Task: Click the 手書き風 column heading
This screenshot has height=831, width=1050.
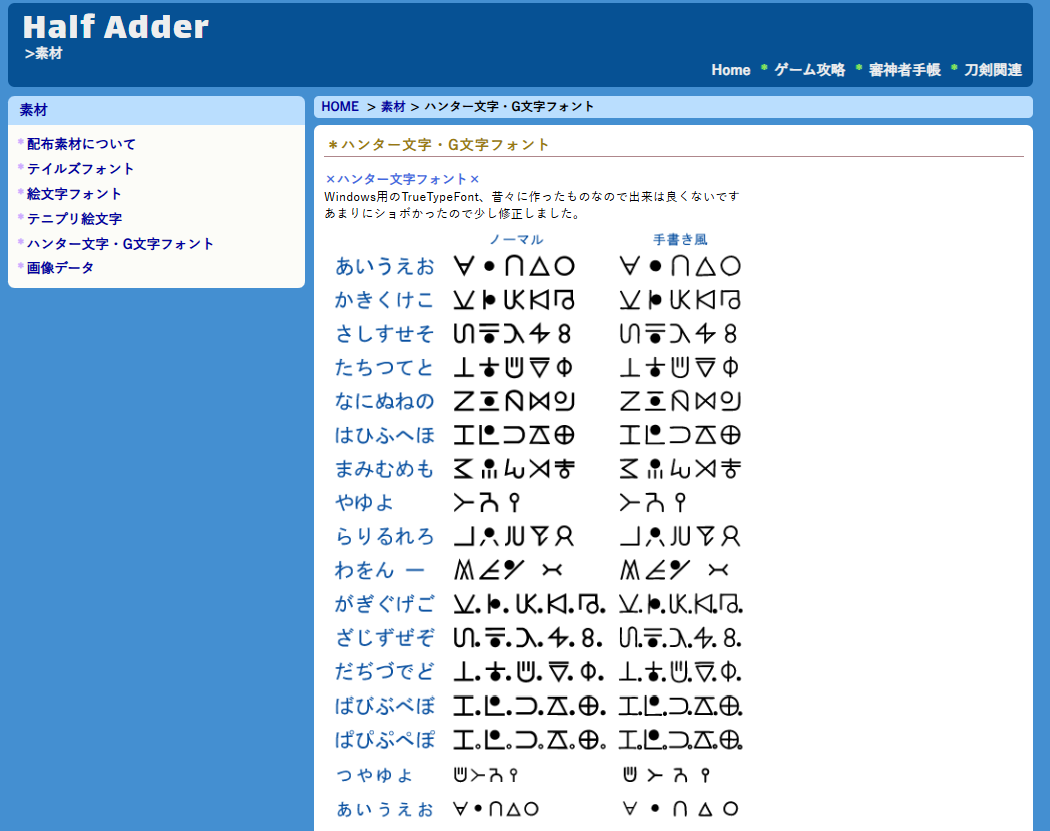Action: (x=680, y=240)
